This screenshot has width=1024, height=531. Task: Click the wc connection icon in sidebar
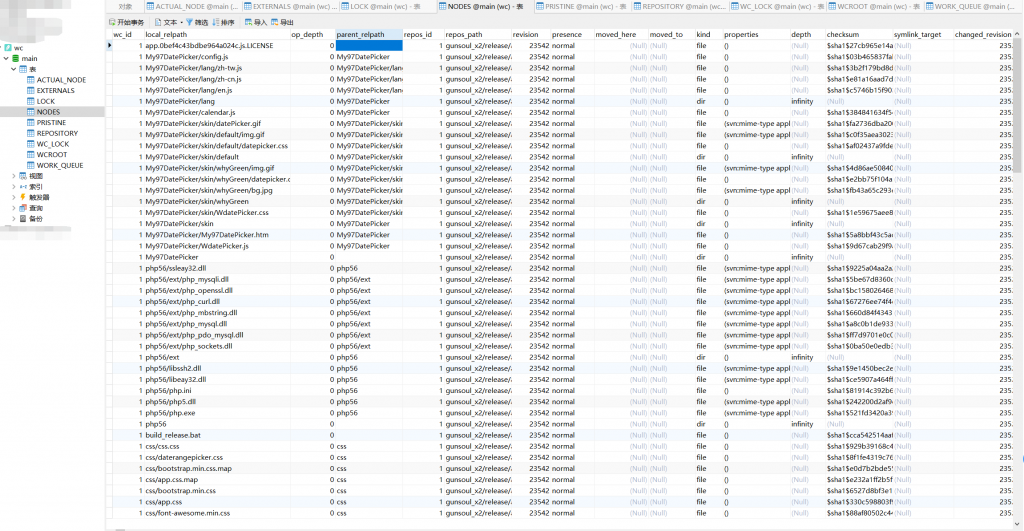6,47
